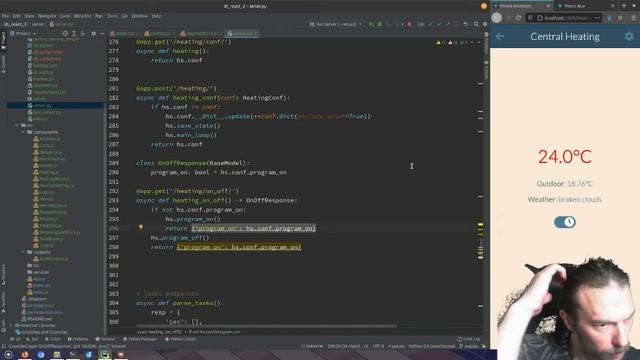Click the lightbulb intention icon on line 296
This screenshot has height=360, width=640.
[x=141, y=227]
